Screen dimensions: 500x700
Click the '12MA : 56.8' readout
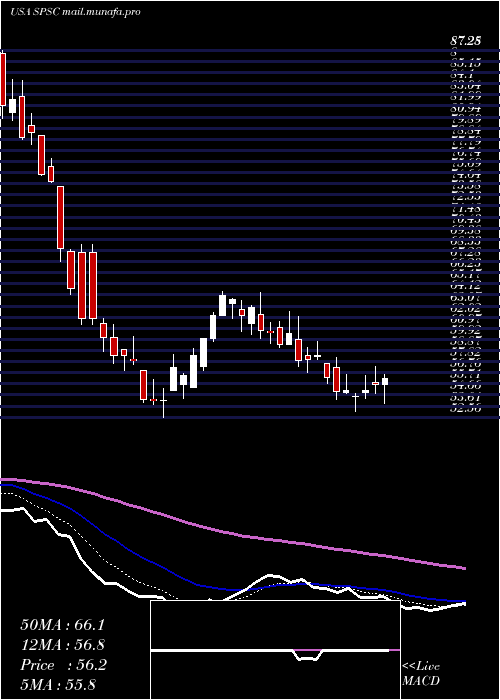pos(62,645)
